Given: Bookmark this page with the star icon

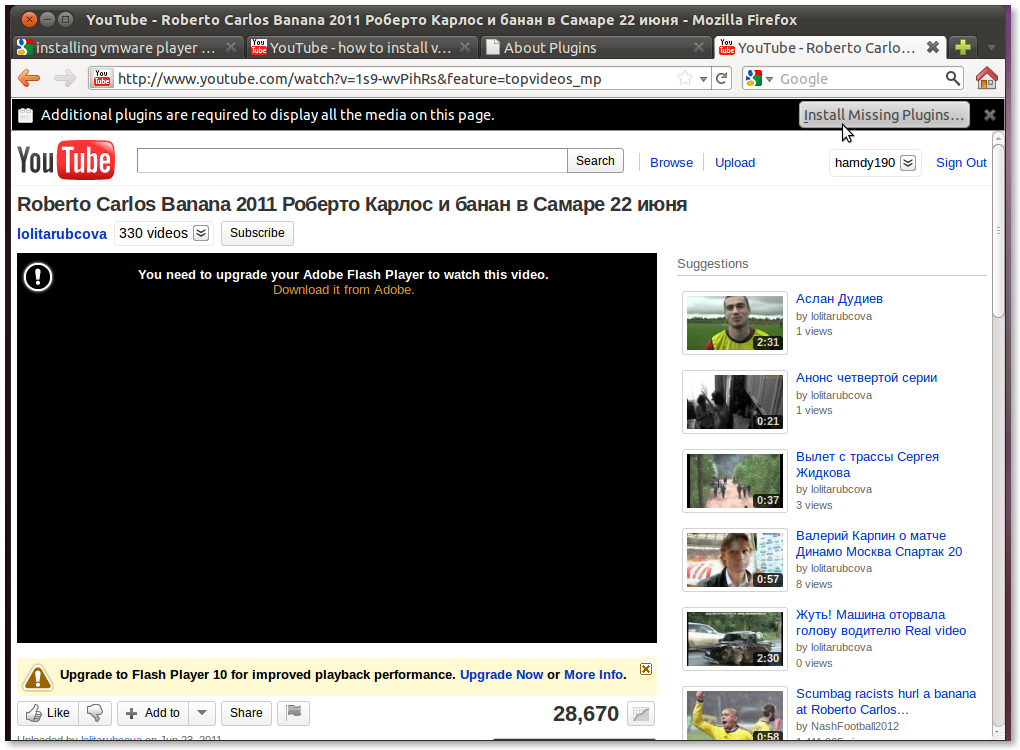Looking at the screenshot, I should (684, 79).
